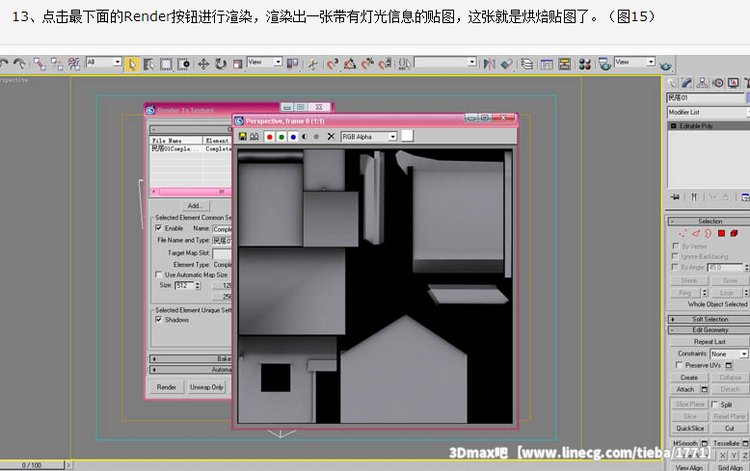Toggle the red channel in render window

(x=269, y=137)
